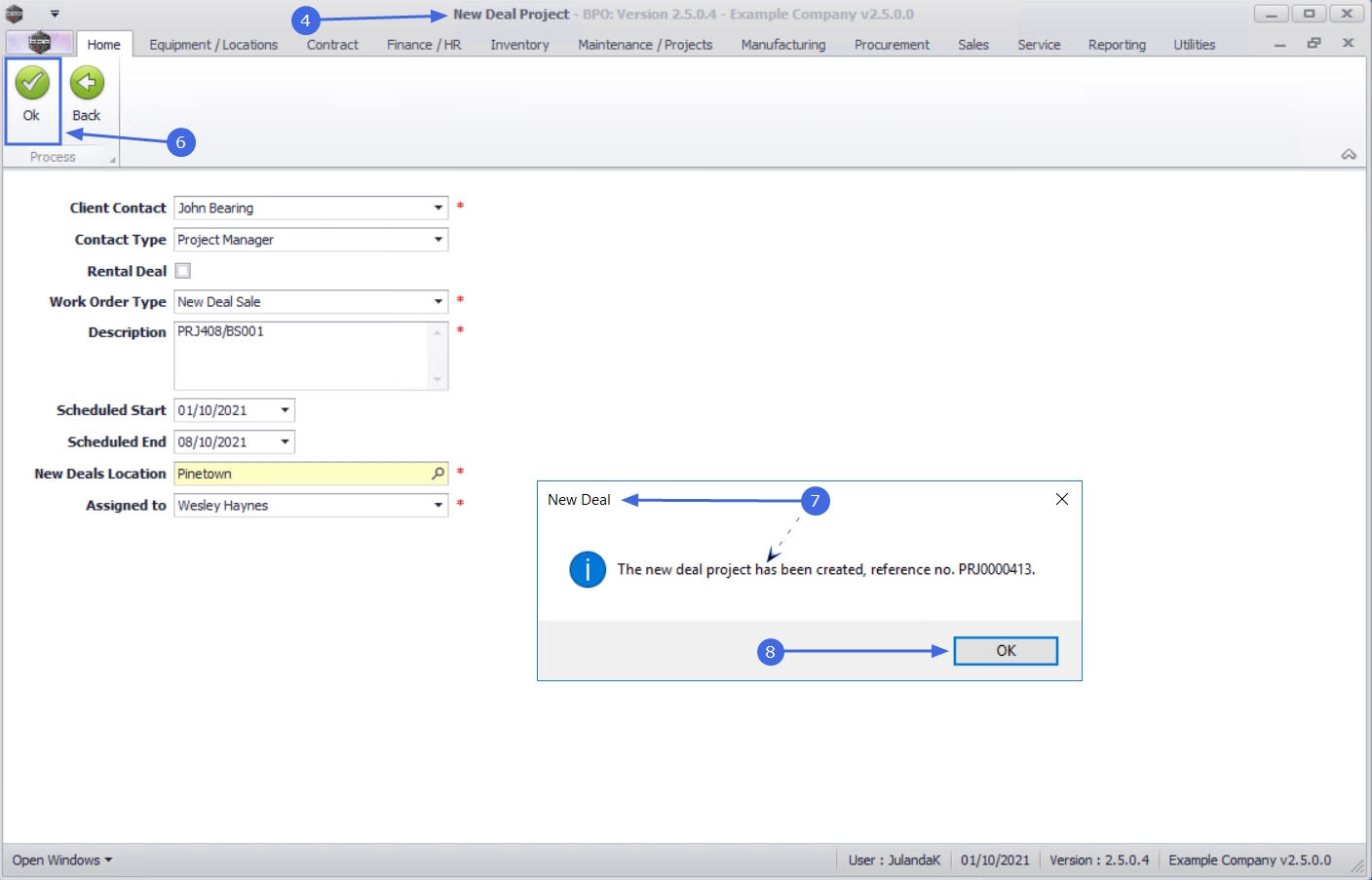The image size is (1372, 880).
Task: Open the Manufacturing ribbon tab
Action: pyautogui.click(x=783, y=45)
